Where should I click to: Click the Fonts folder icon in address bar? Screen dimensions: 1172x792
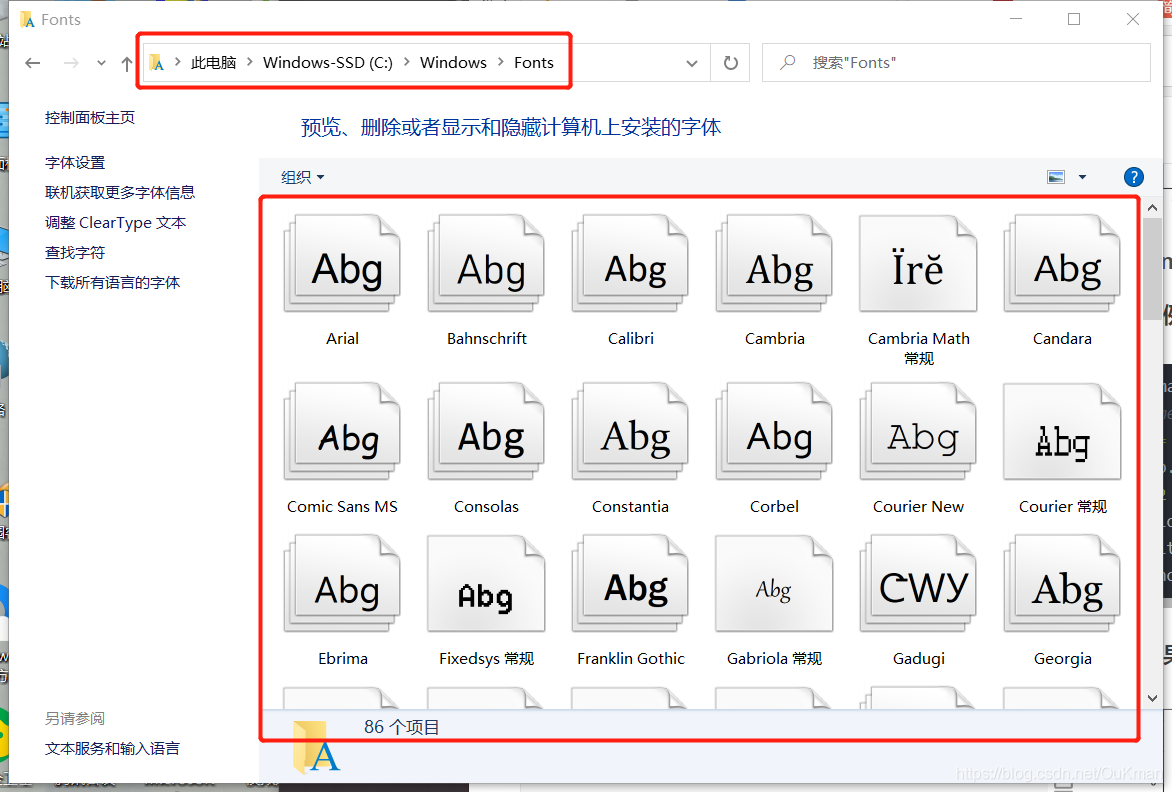156,63
